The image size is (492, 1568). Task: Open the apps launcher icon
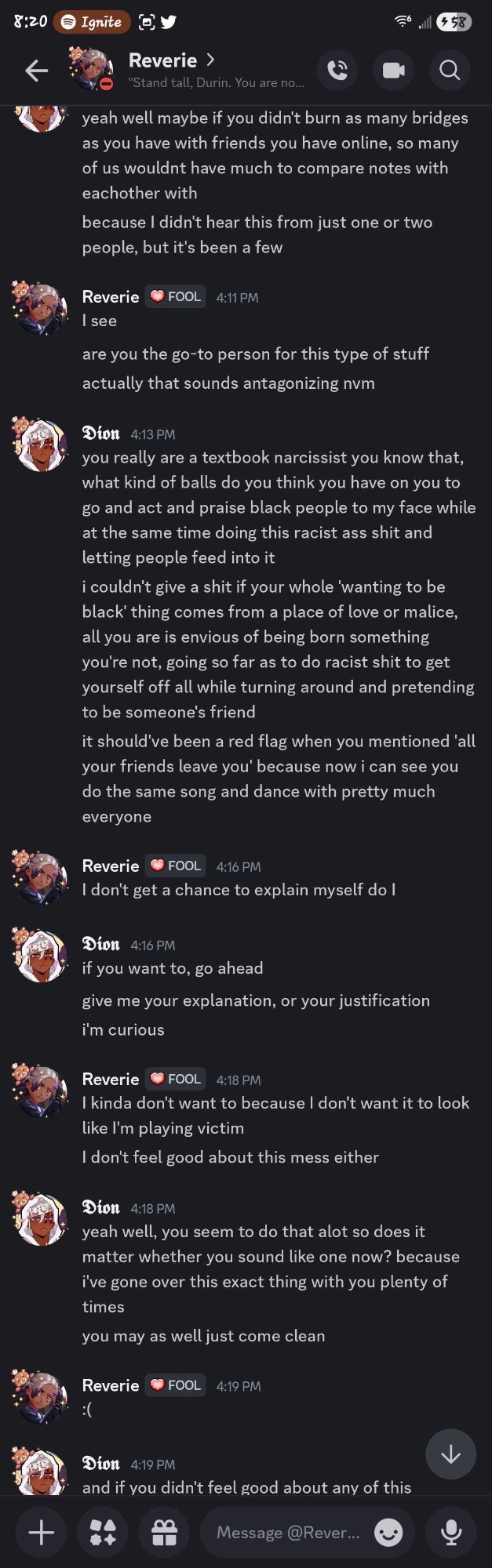coord(103,1532)
